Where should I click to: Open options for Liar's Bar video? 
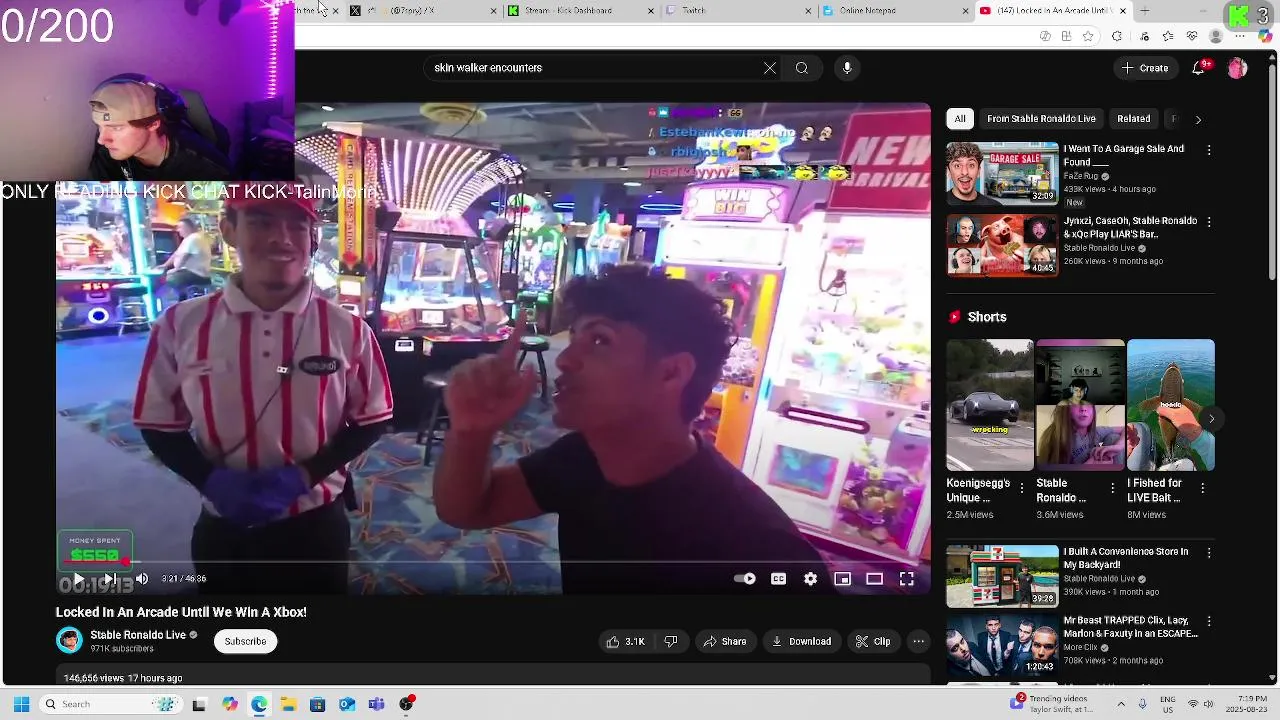click(x=1209, y=222)
